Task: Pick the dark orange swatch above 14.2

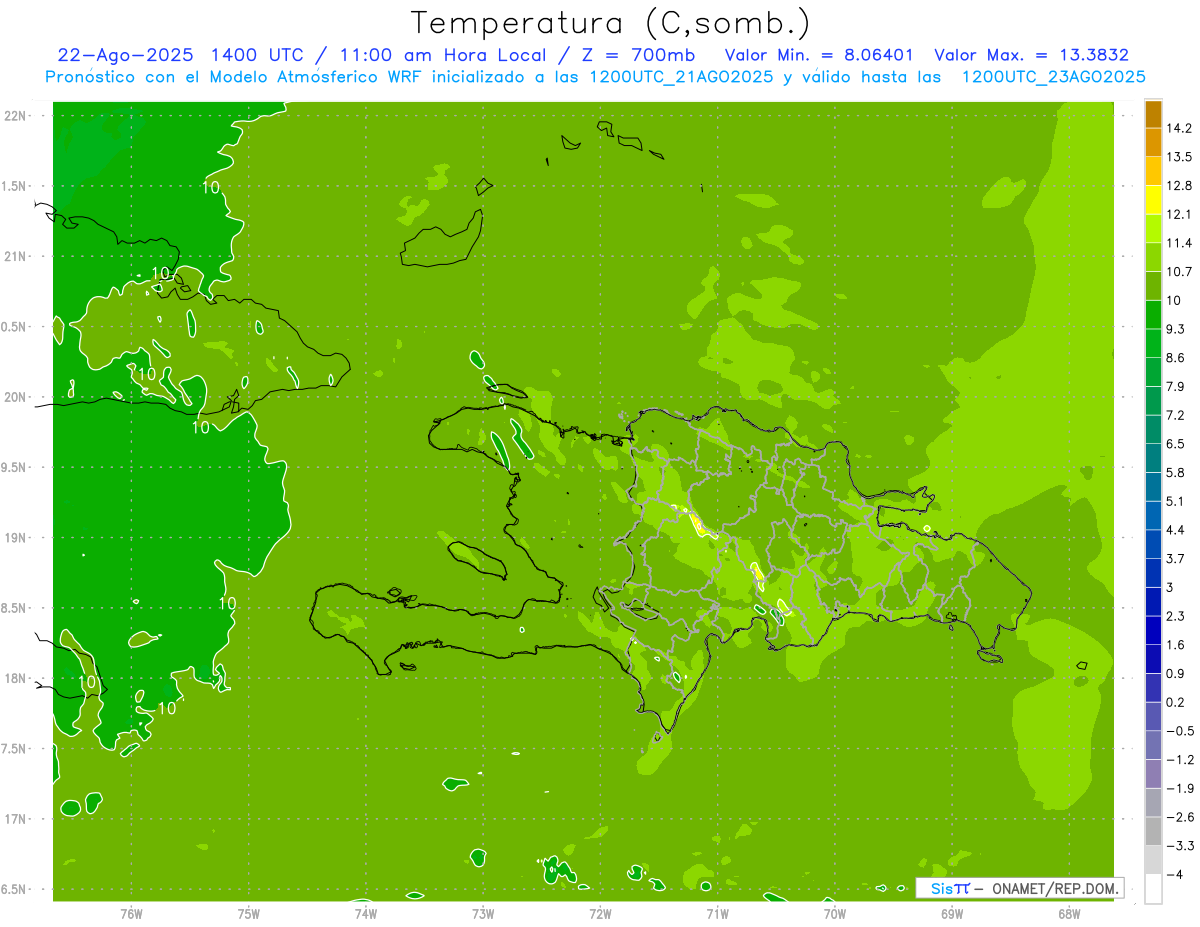Action: (x=1153, y=113)
